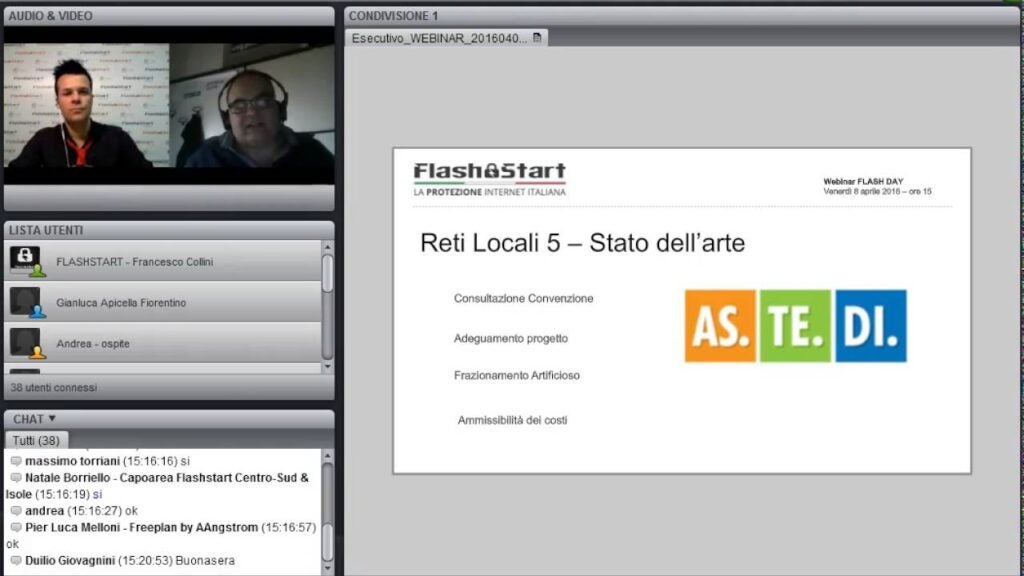Click the AS.TE.DI. logo on the slide
1024x576 pixels.
(x=795, y=326)
